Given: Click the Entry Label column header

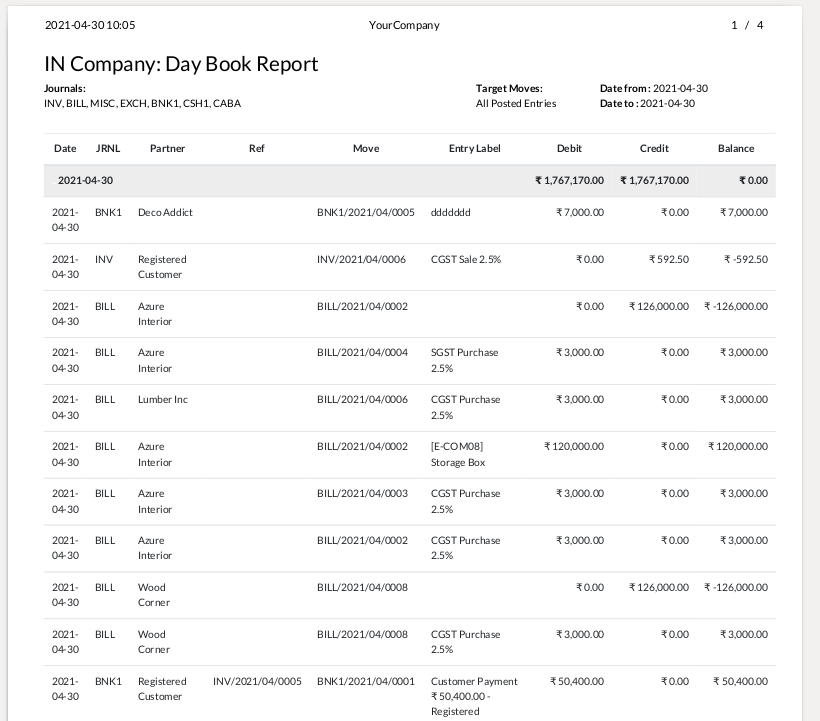Looking at the screenshot, I should tap(474, 148).
